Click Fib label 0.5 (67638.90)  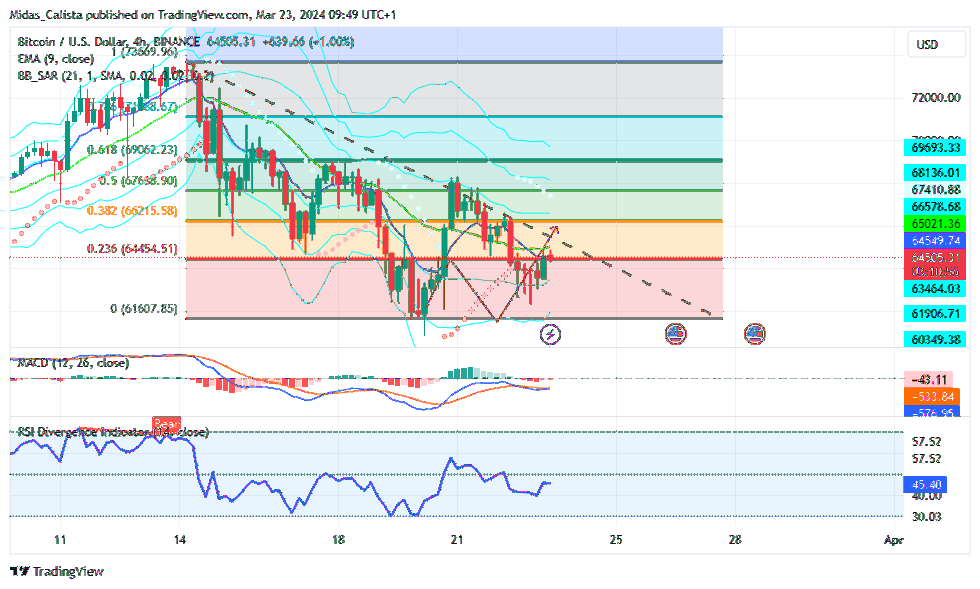[138, 181]
